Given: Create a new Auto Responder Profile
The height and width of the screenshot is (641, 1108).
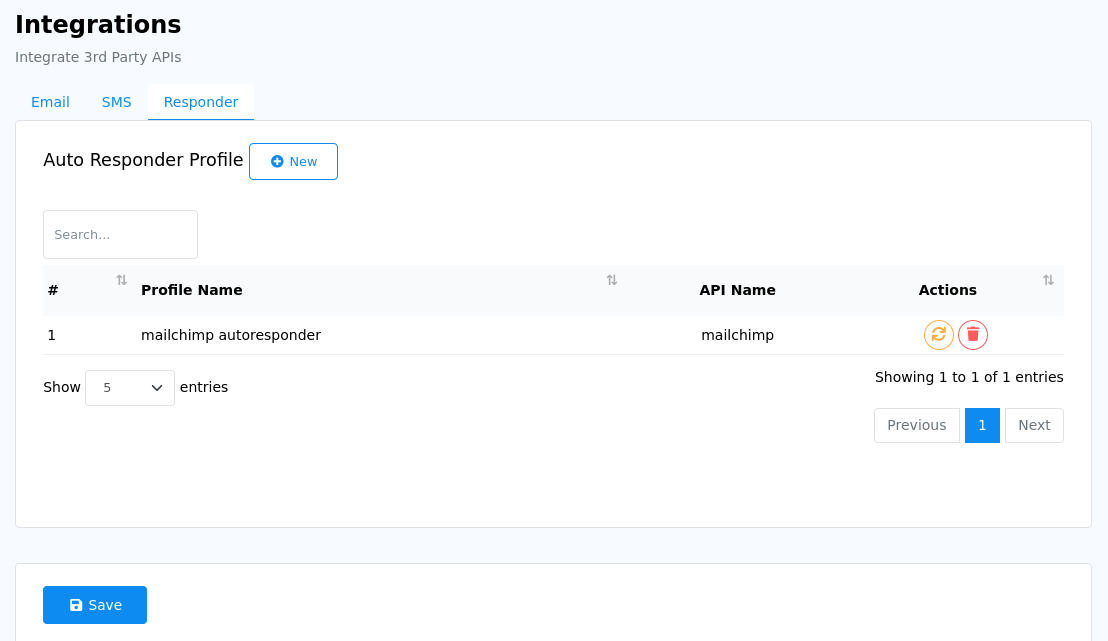Looking at the screenshot, I should tap(293, 161).
